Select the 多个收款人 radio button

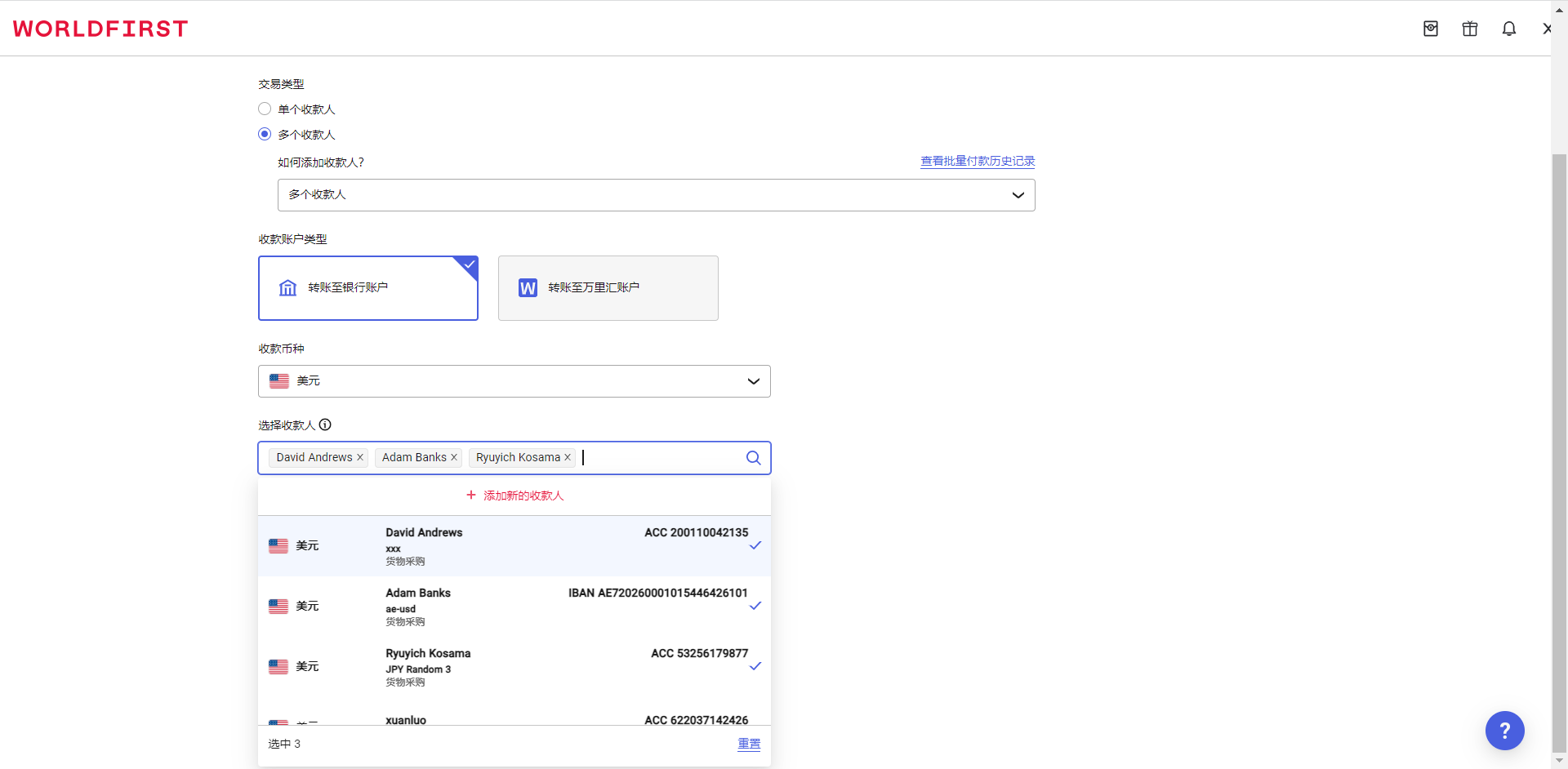(x=265, y=134)
